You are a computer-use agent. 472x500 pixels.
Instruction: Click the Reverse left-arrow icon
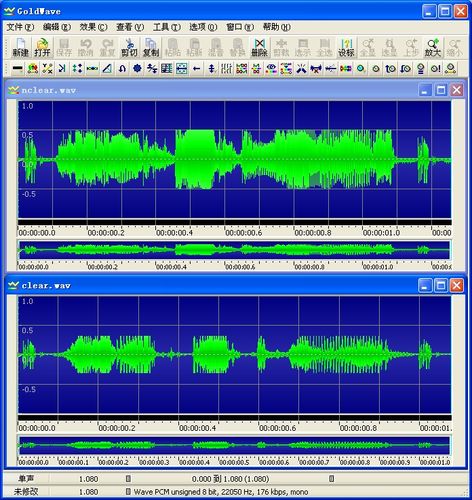(x=197, y=69)
